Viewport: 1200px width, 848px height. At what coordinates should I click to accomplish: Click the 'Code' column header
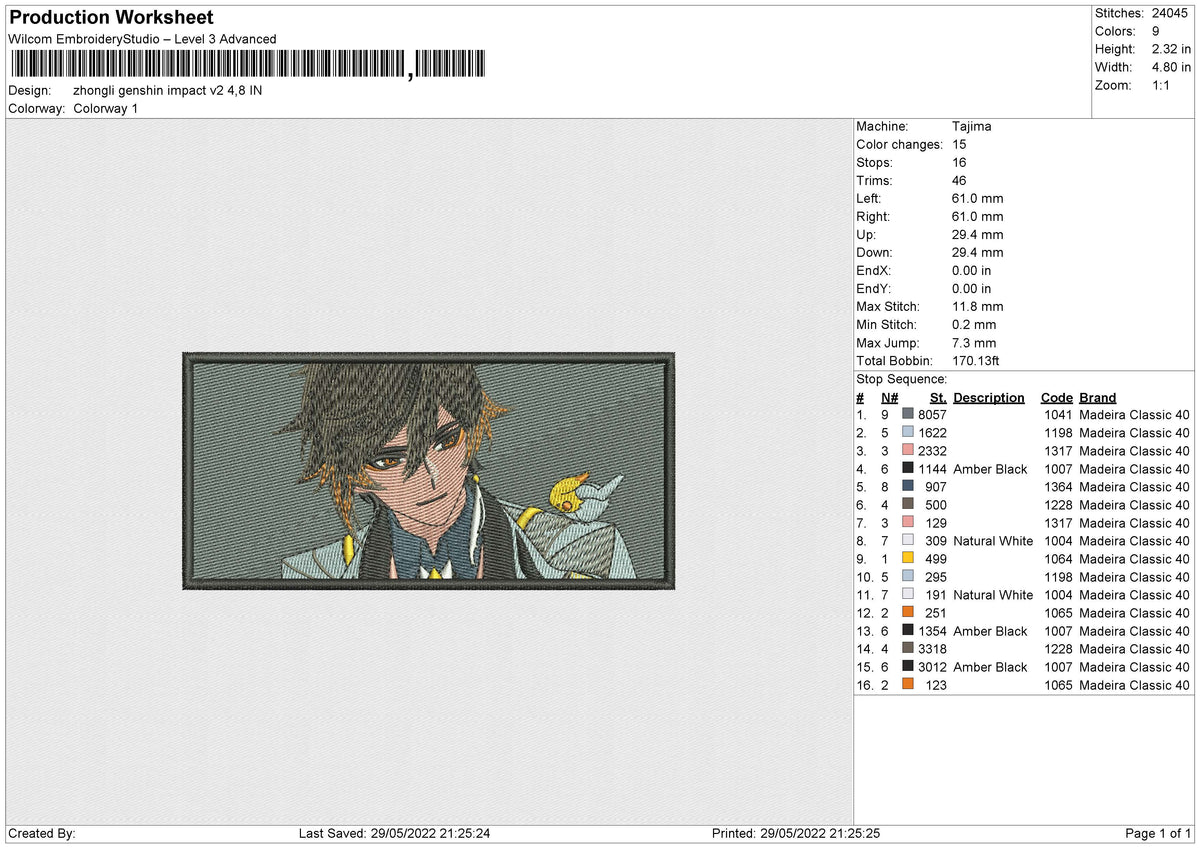[x=1056, y=397]
